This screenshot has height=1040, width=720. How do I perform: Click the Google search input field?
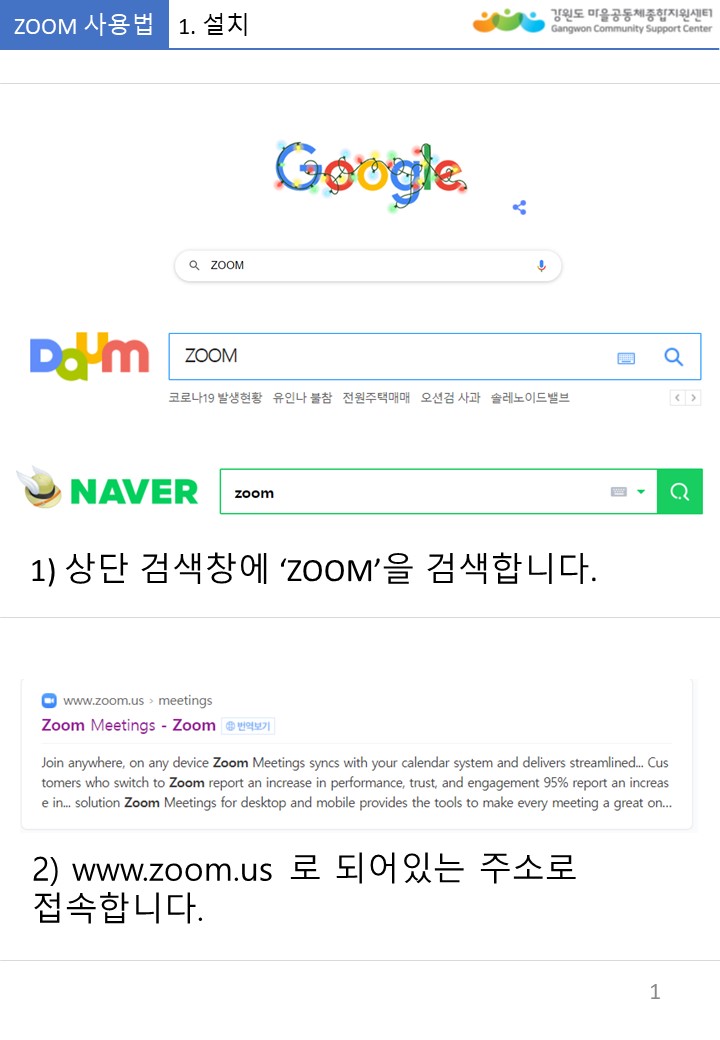point(368,265)
